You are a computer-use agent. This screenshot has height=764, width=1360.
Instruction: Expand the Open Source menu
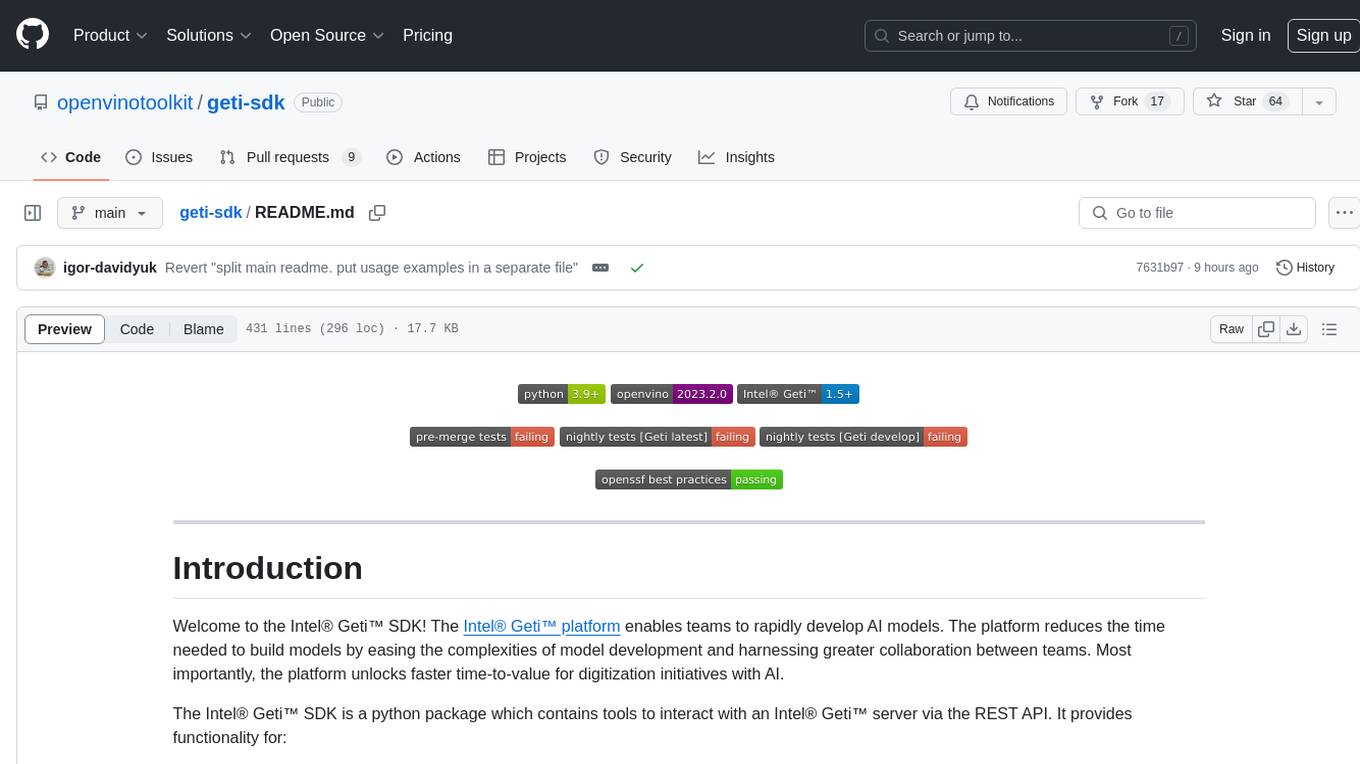(x=327, y=35)
